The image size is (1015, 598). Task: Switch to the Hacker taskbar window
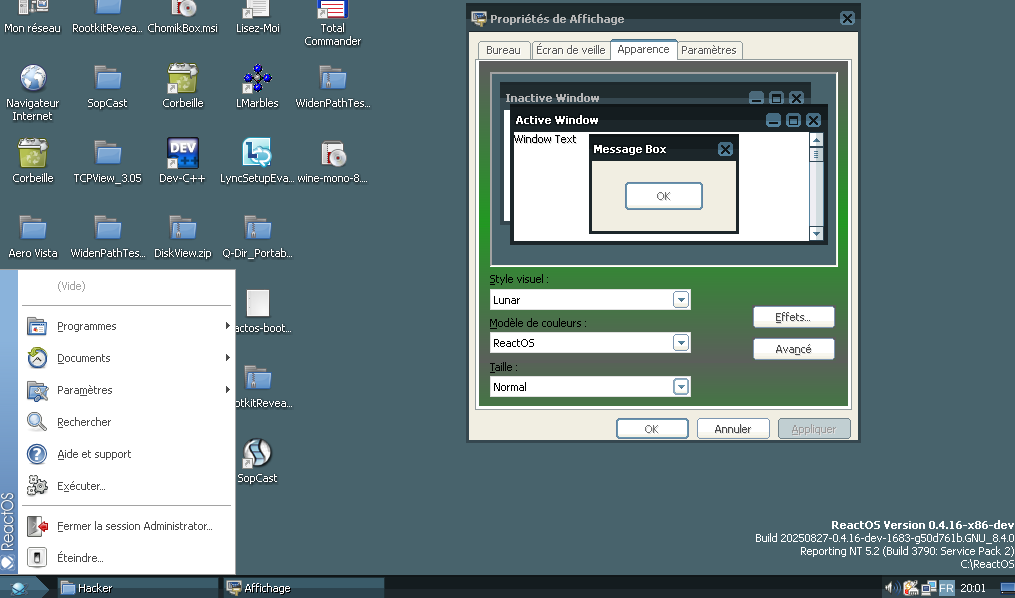click(137, 588)
